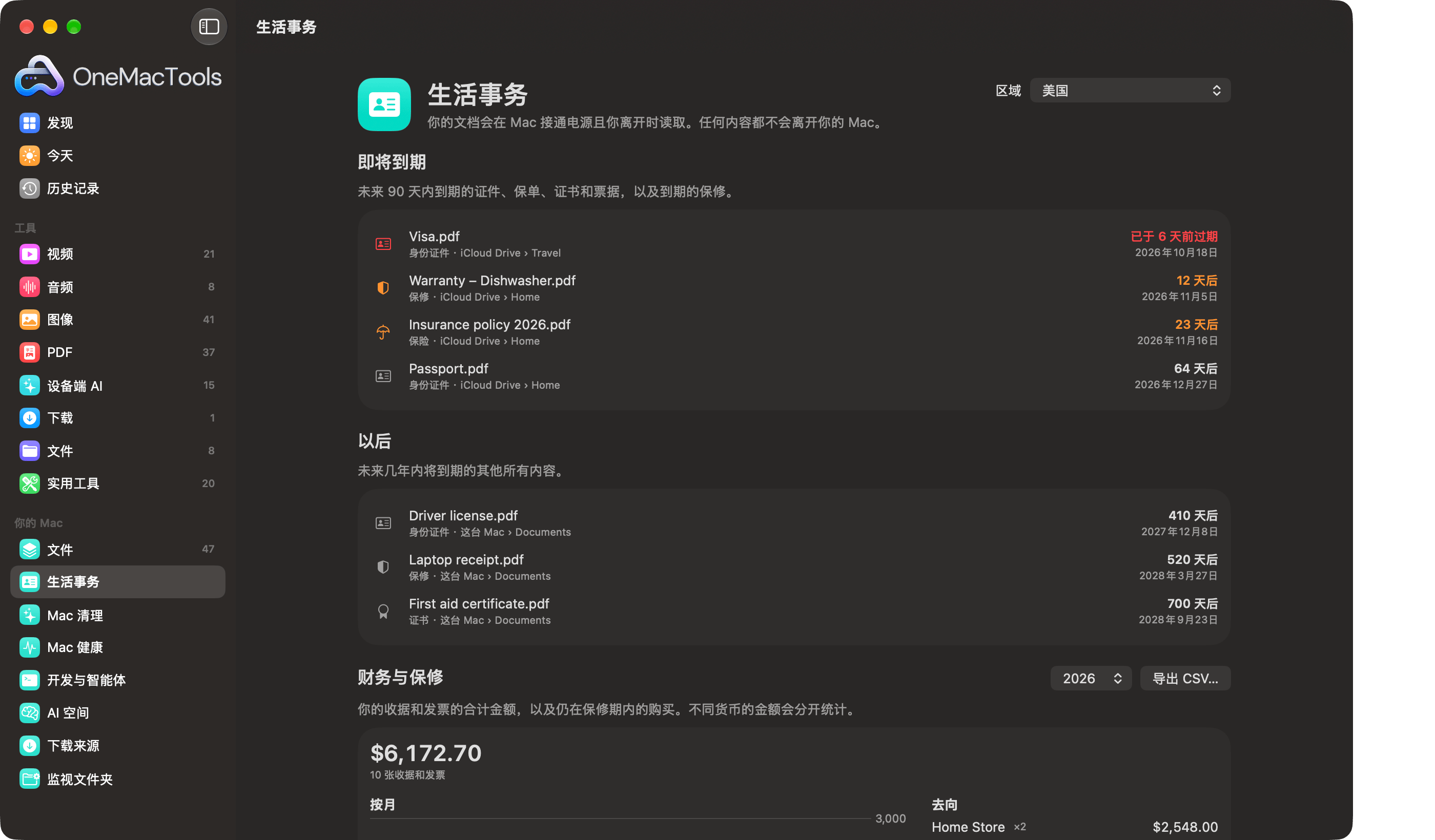Open the 2026 year selector
The image size is (1435, 840).
click(1091, 678)
